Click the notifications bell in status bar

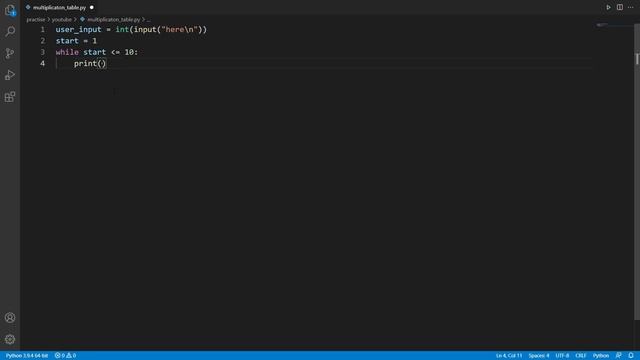point(631,356)
